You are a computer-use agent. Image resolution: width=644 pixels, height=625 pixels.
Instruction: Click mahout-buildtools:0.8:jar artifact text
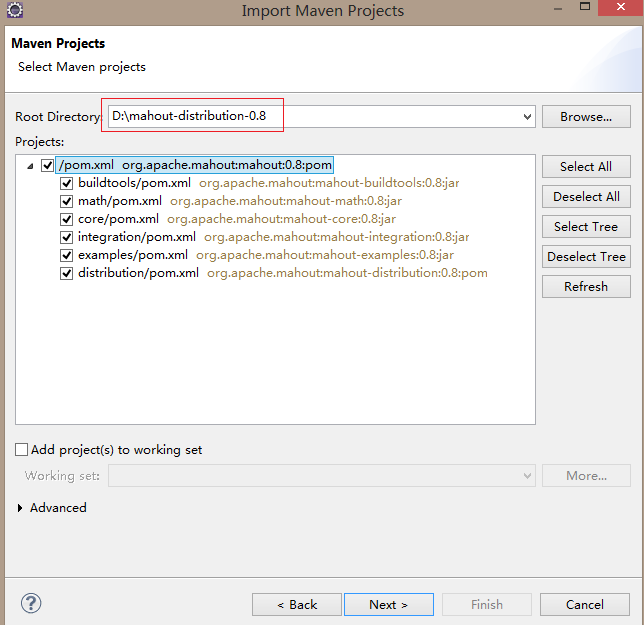(x=329, y=183)
